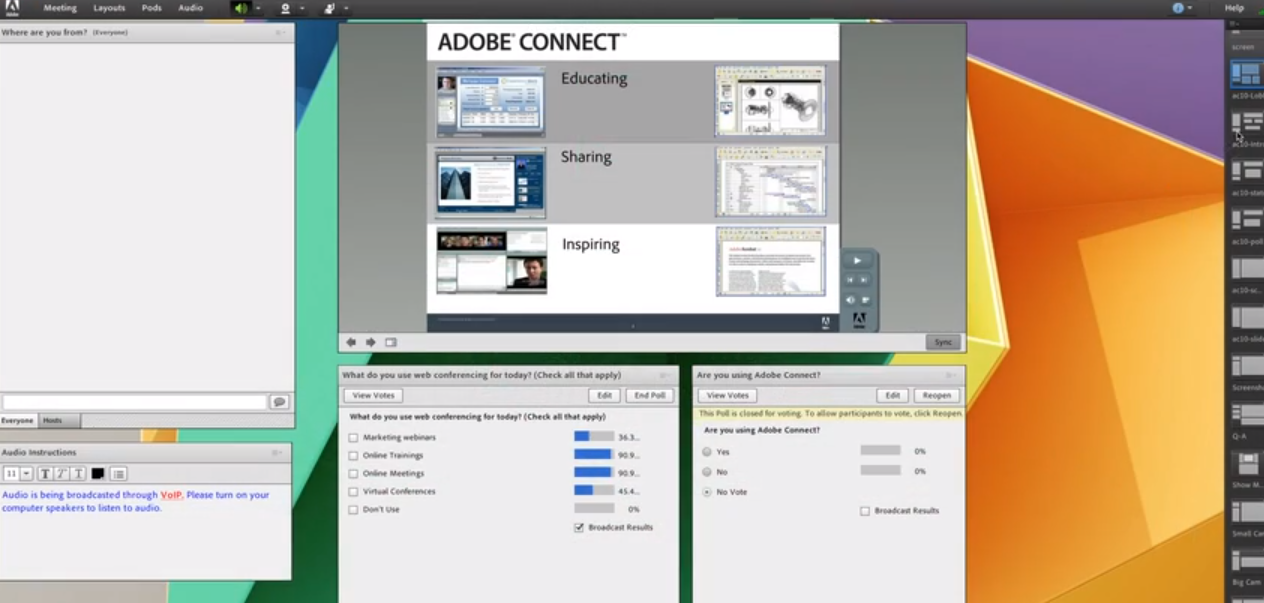
Task: Mute the speaker icon in the top toolbar
Action: [240, 8]
